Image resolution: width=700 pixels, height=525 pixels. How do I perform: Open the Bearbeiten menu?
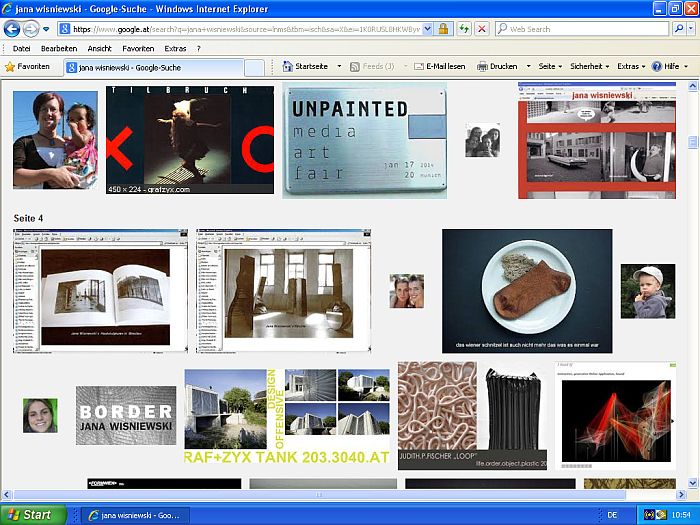coord(59,49)
